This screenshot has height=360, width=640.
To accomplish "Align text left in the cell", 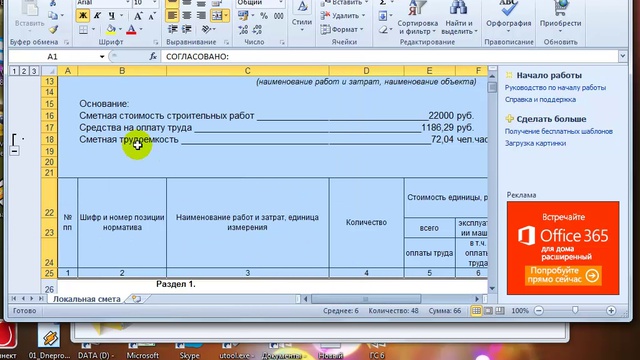I will click(172, 16).
